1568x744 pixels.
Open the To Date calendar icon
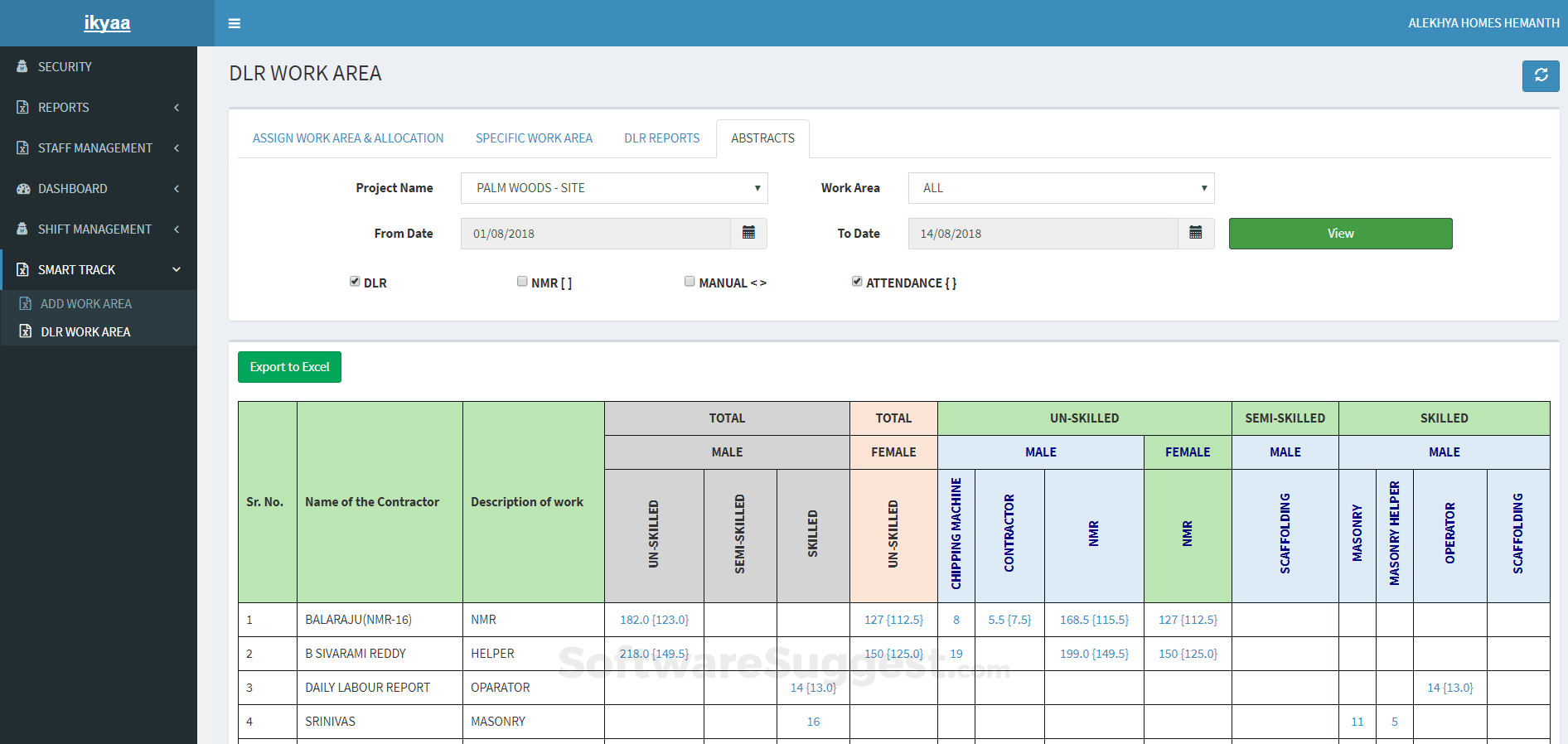(x=1195, y=233)
